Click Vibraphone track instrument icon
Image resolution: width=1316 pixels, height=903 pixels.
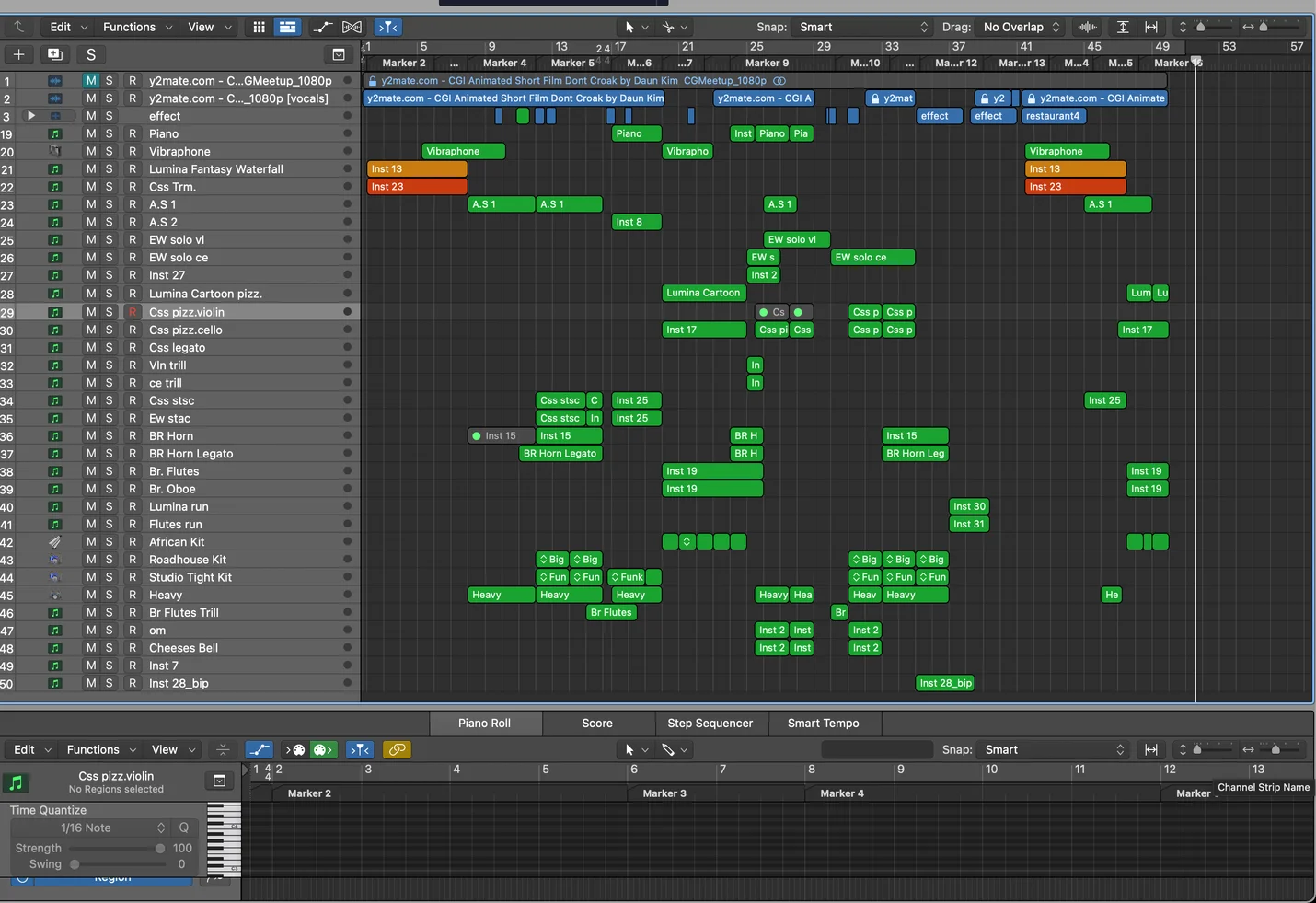click(55, 151)
